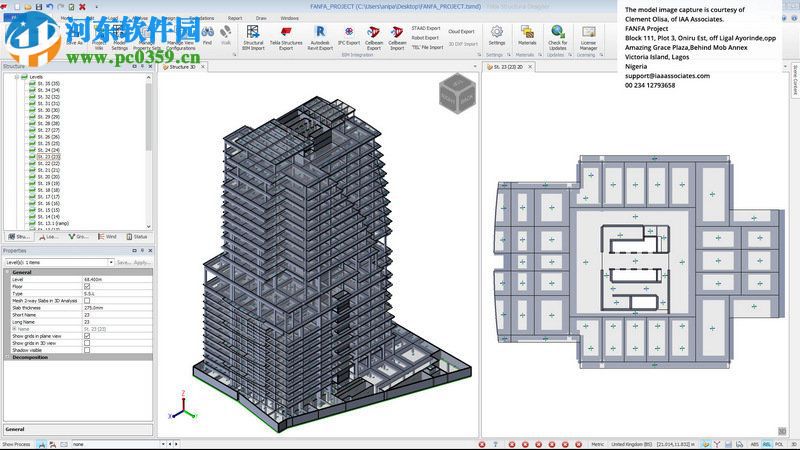Select level St. 13.1 (ramp)
This screenshot has width=800, height=450.
tap(53, 223)
